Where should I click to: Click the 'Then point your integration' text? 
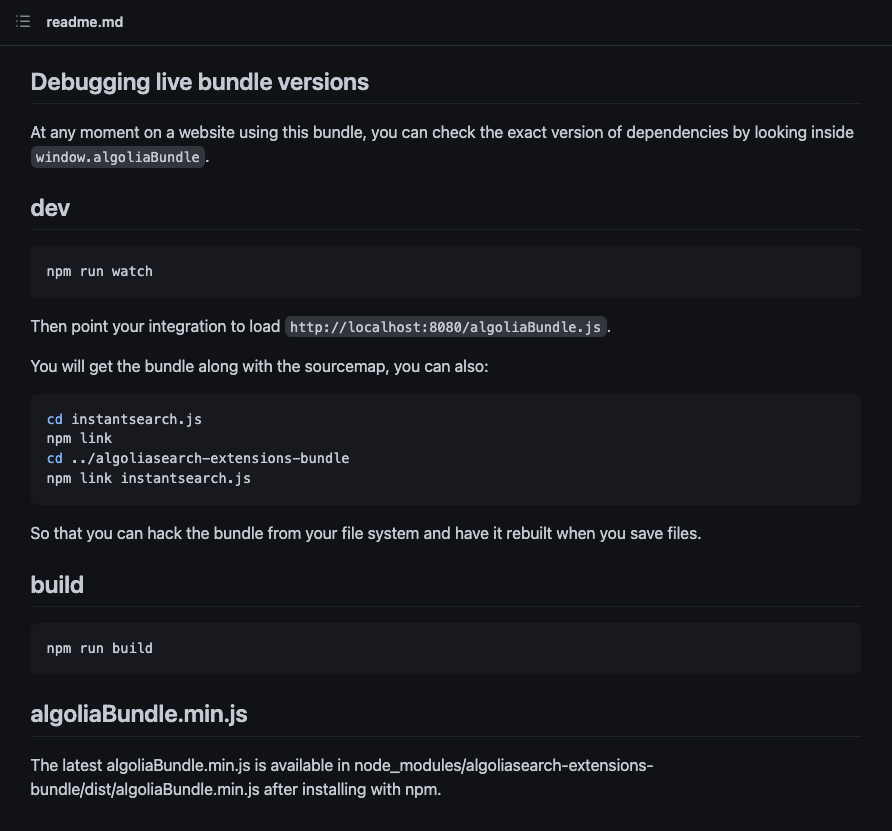coord(155,326)
